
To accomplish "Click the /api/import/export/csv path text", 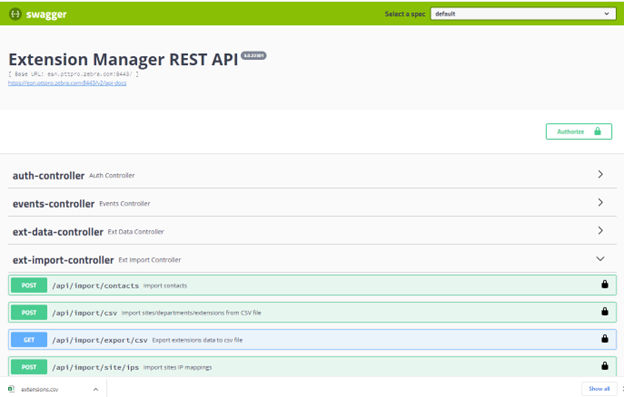I will (100, 340).
